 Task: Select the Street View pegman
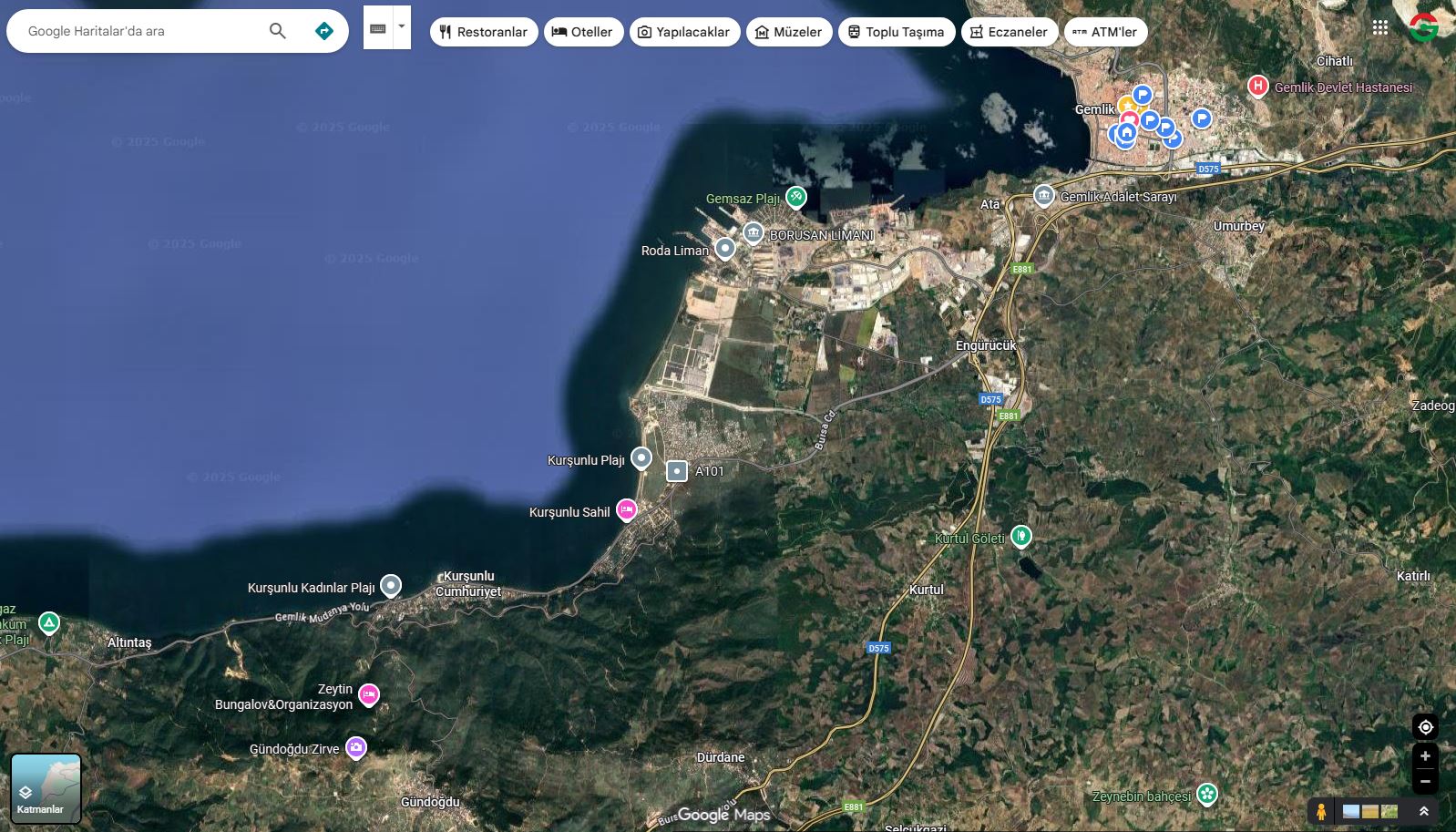pos(1320,811)
